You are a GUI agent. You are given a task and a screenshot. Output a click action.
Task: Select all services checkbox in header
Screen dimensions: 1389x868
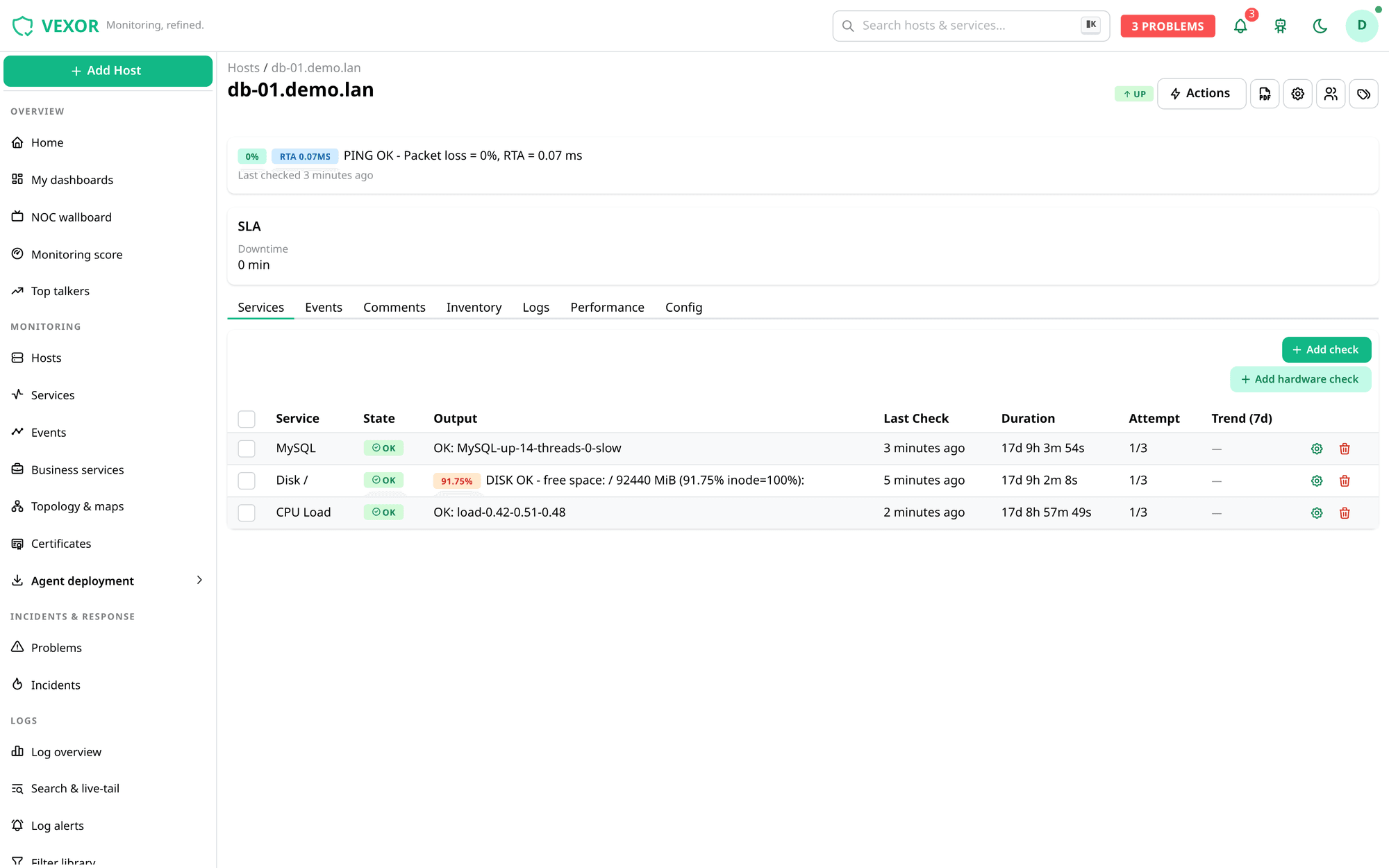(247, 419)
